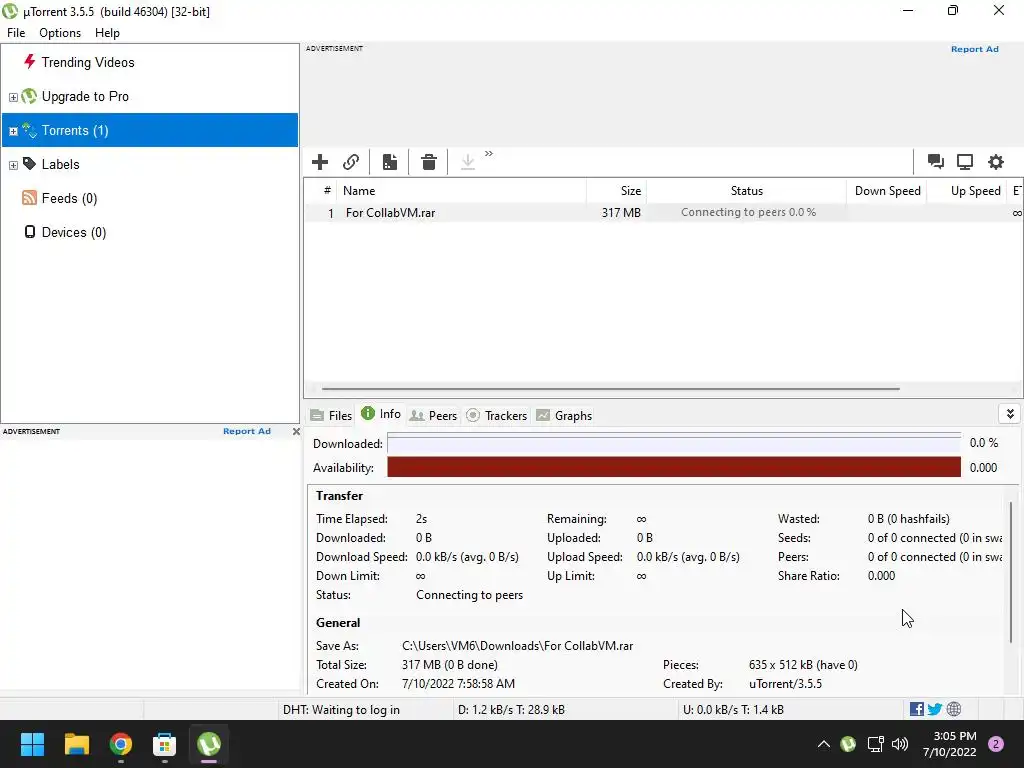Open the Options menu

60,33
